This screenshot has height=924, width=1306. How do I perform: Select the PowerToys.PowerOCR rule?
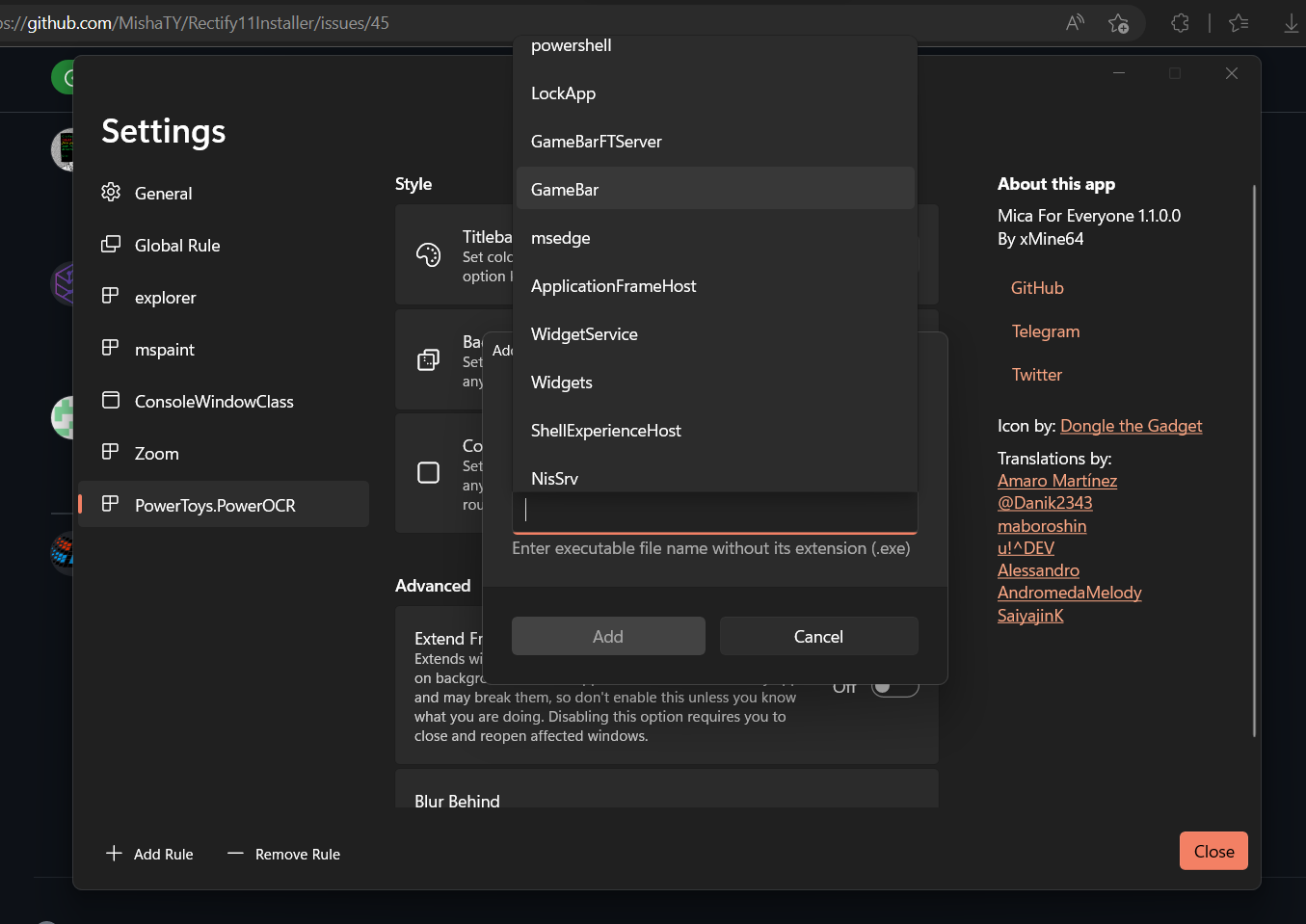pos(224,504)
